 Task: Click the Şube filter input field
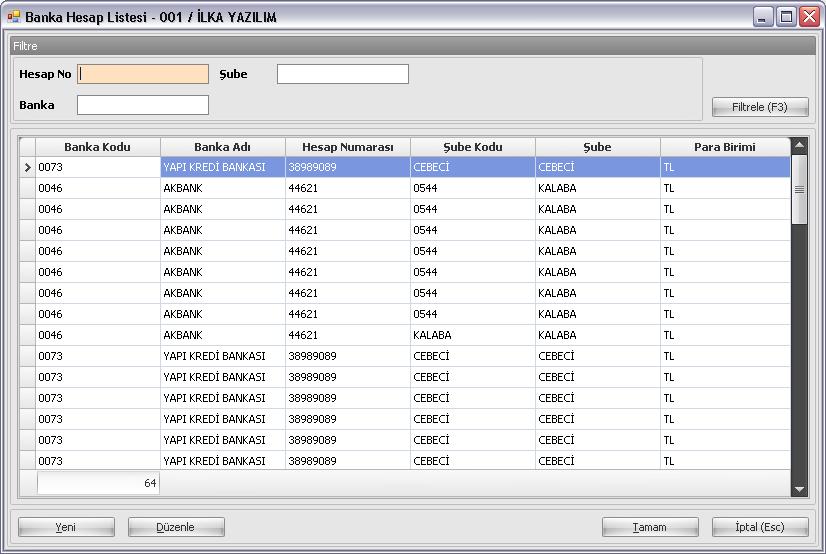coord(342,74)
